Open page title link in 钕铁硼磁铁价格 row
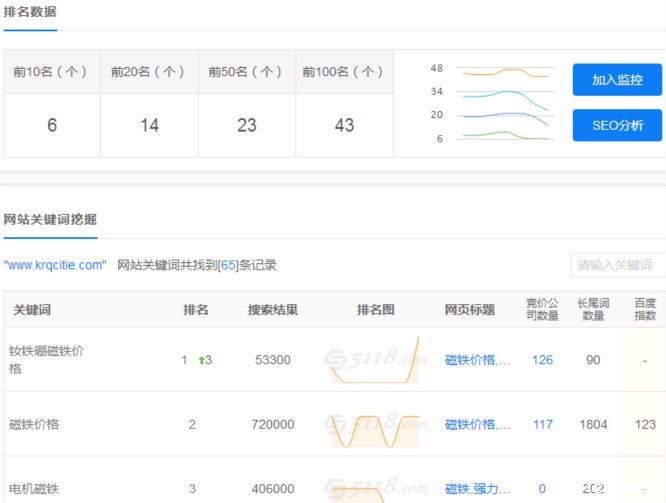The width and height of the screenshot is (666, 503). (x=477, y=360)
